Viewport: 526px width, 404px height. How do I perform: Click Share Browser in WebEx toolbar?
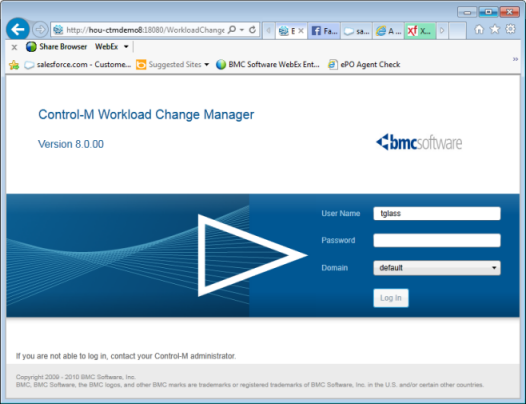tap(56, 47)
